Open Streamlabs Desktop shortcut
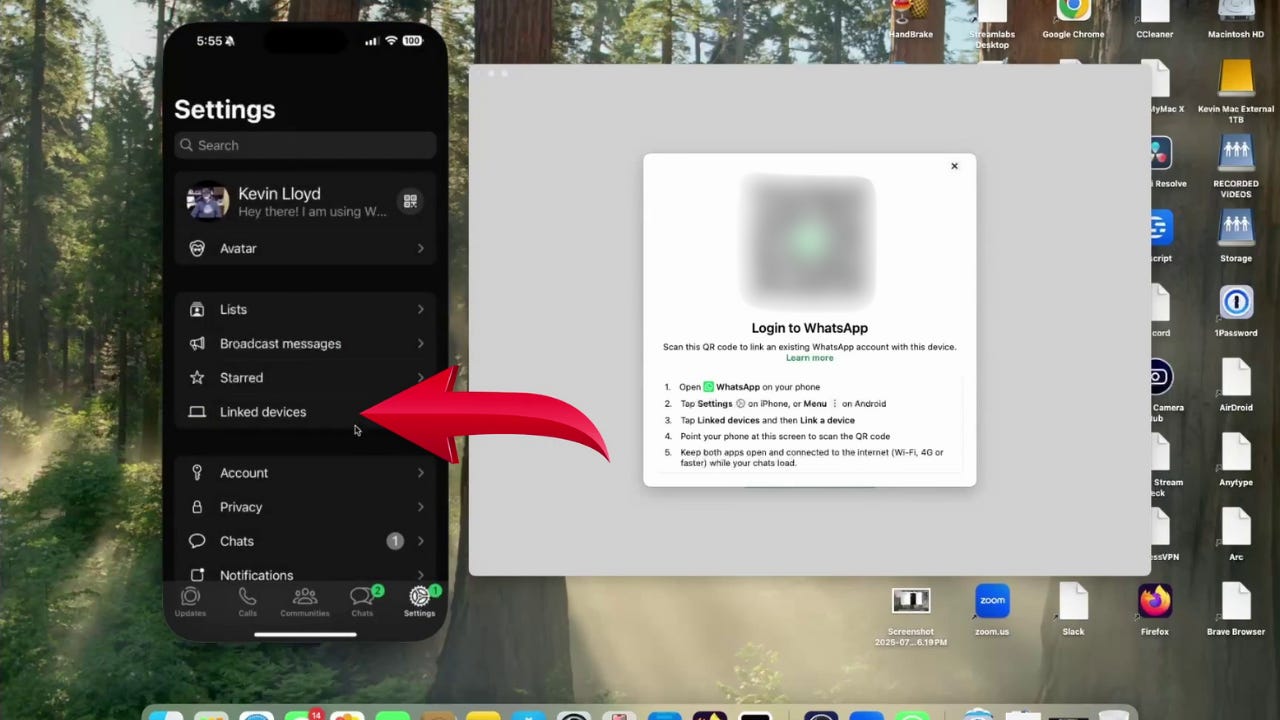 tap(992, 12)
